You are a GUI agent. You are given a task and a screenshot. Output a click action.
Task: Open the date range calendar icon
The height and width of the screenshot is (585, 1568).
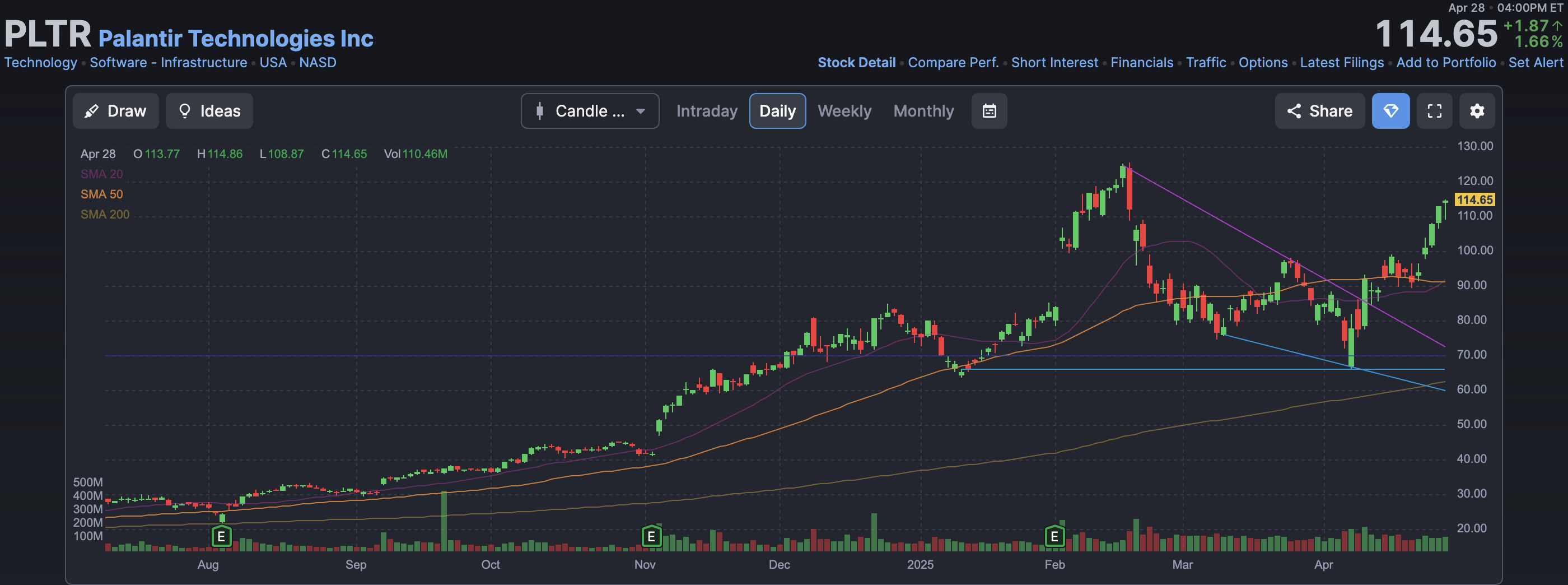(x=989, y=111)
